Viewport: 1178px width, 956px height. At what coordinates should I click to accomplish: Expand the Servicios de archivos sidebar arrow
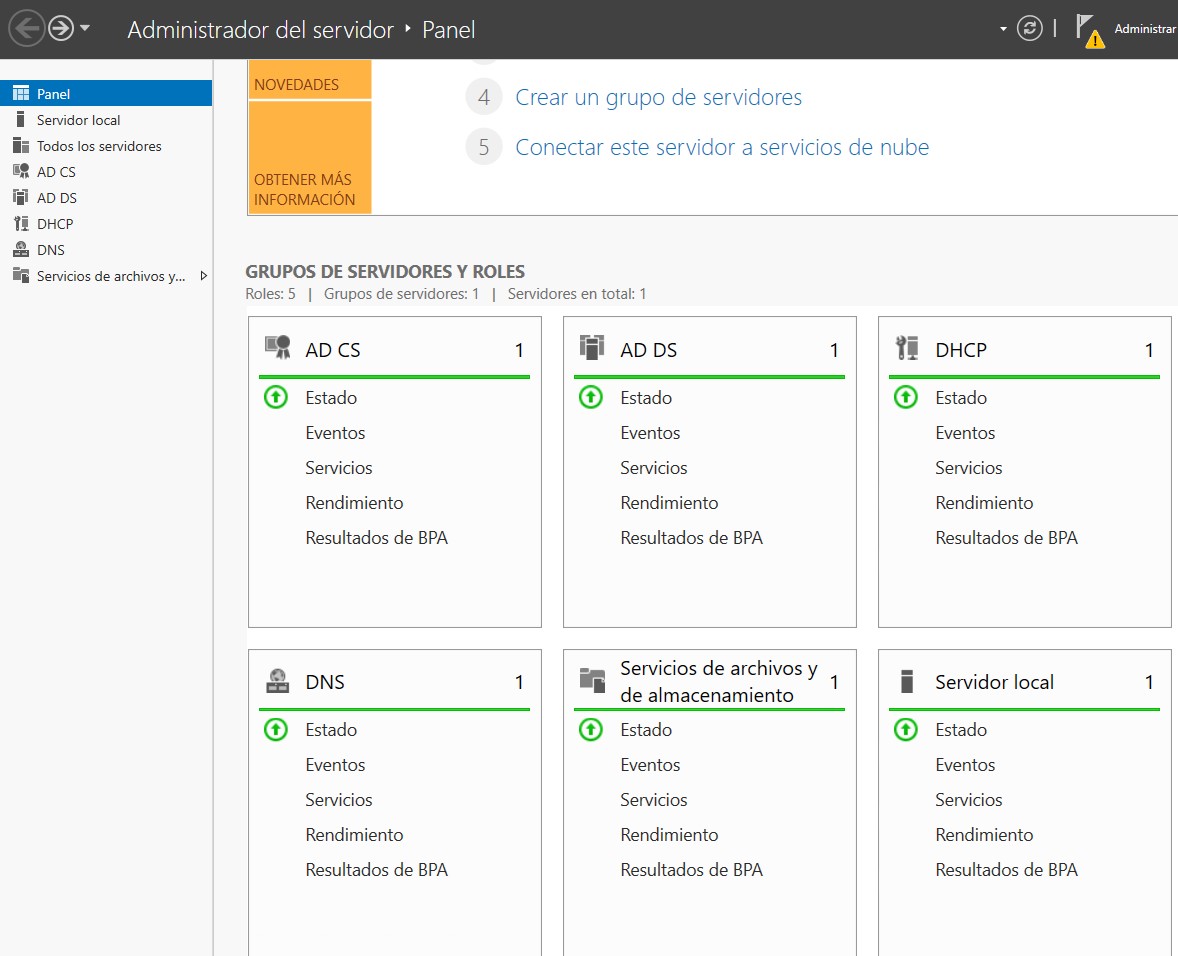point(204,276)
